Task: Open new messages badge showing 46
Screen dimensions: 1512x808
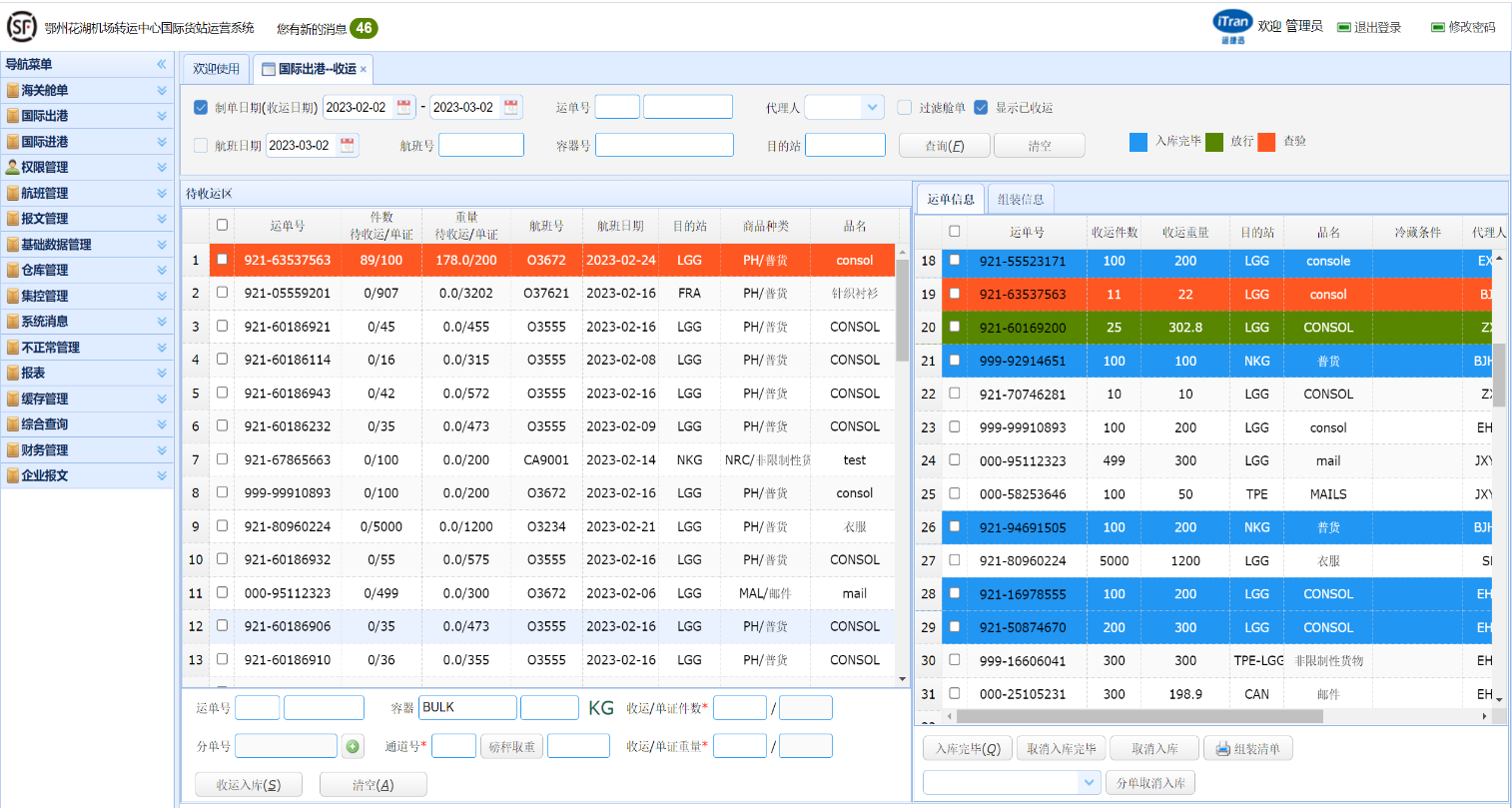Action: click(x=364, y=28)
